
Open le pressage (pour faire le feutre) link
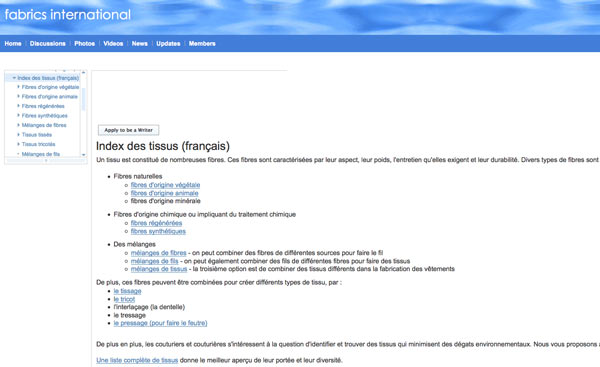(x=160, y=323)
